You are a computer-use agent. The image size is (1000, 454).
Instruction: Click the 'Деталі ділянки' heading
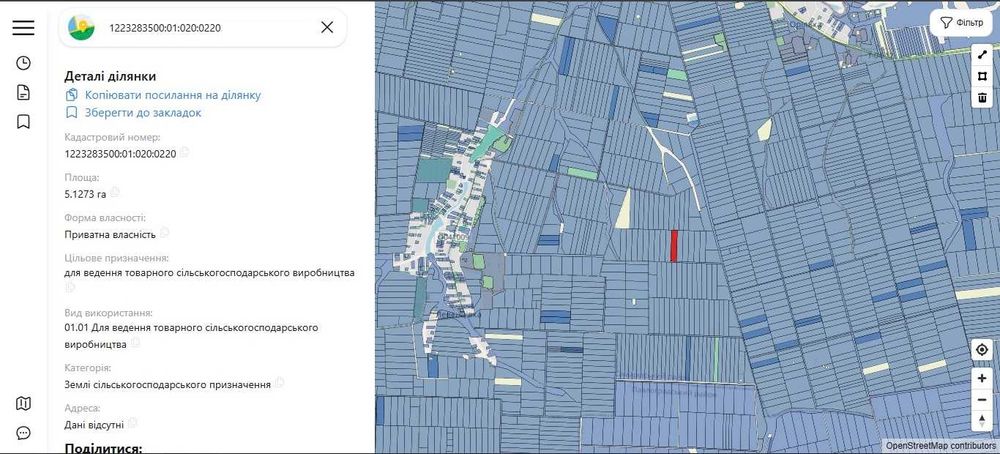pos(110,77)
